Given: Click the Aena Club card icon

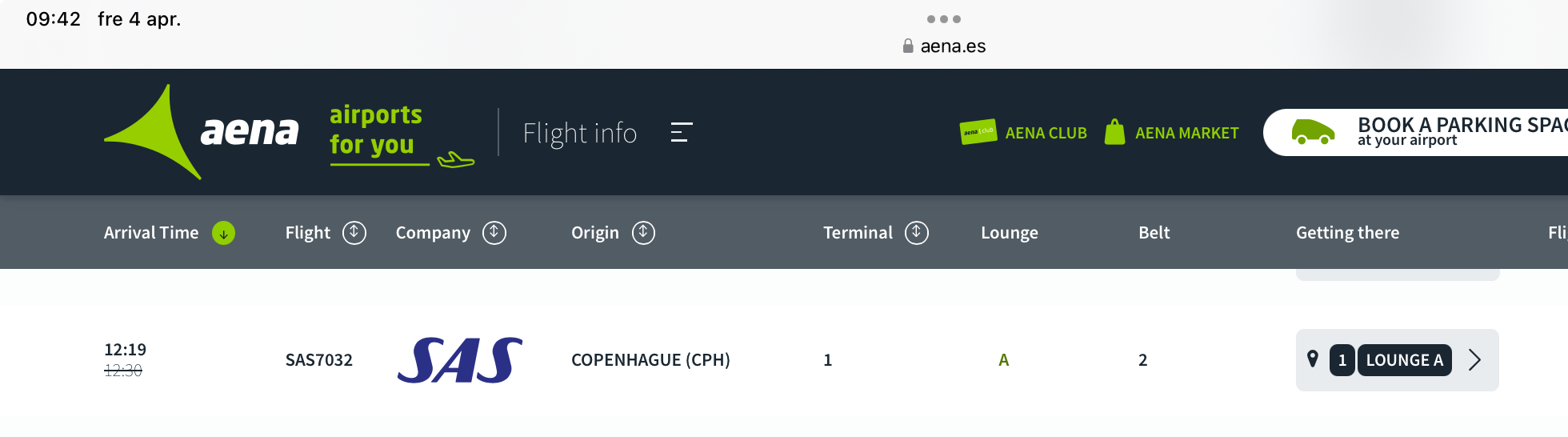Looking at the screenshot, I should point(978,132).
